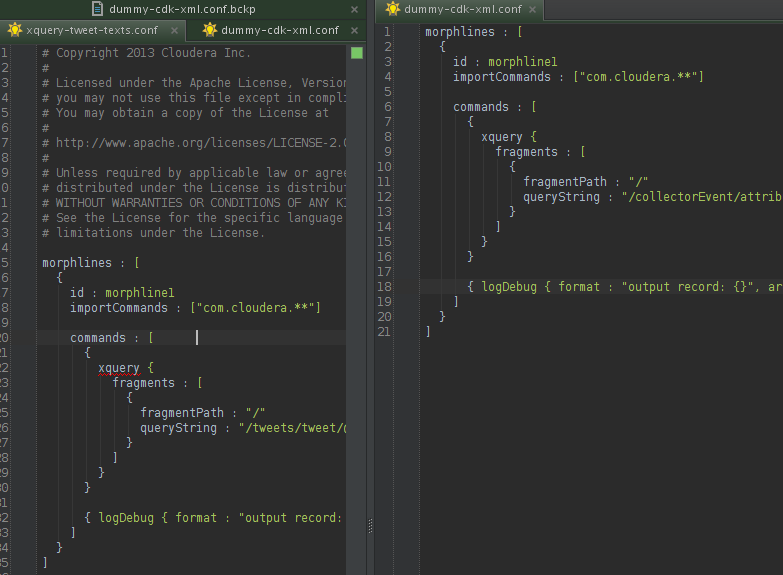
Task: Click the xquery-tweet-texts.conf file type icon
Action: tap(14, 30)
